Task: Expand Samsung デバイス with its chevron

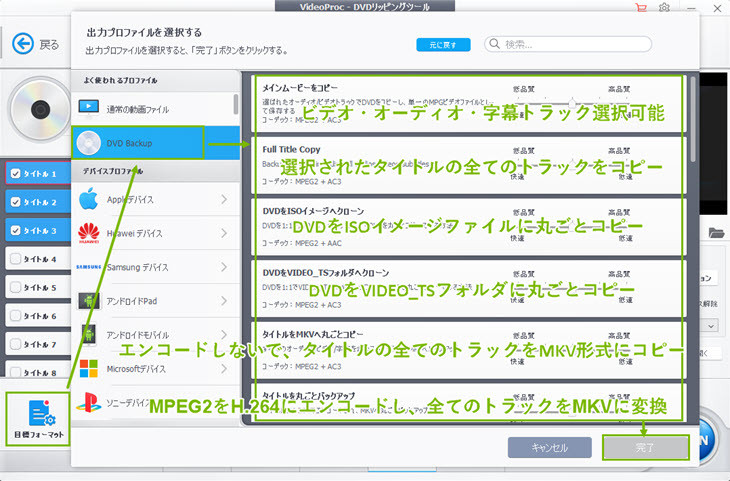Action: (x=224, y=267)
